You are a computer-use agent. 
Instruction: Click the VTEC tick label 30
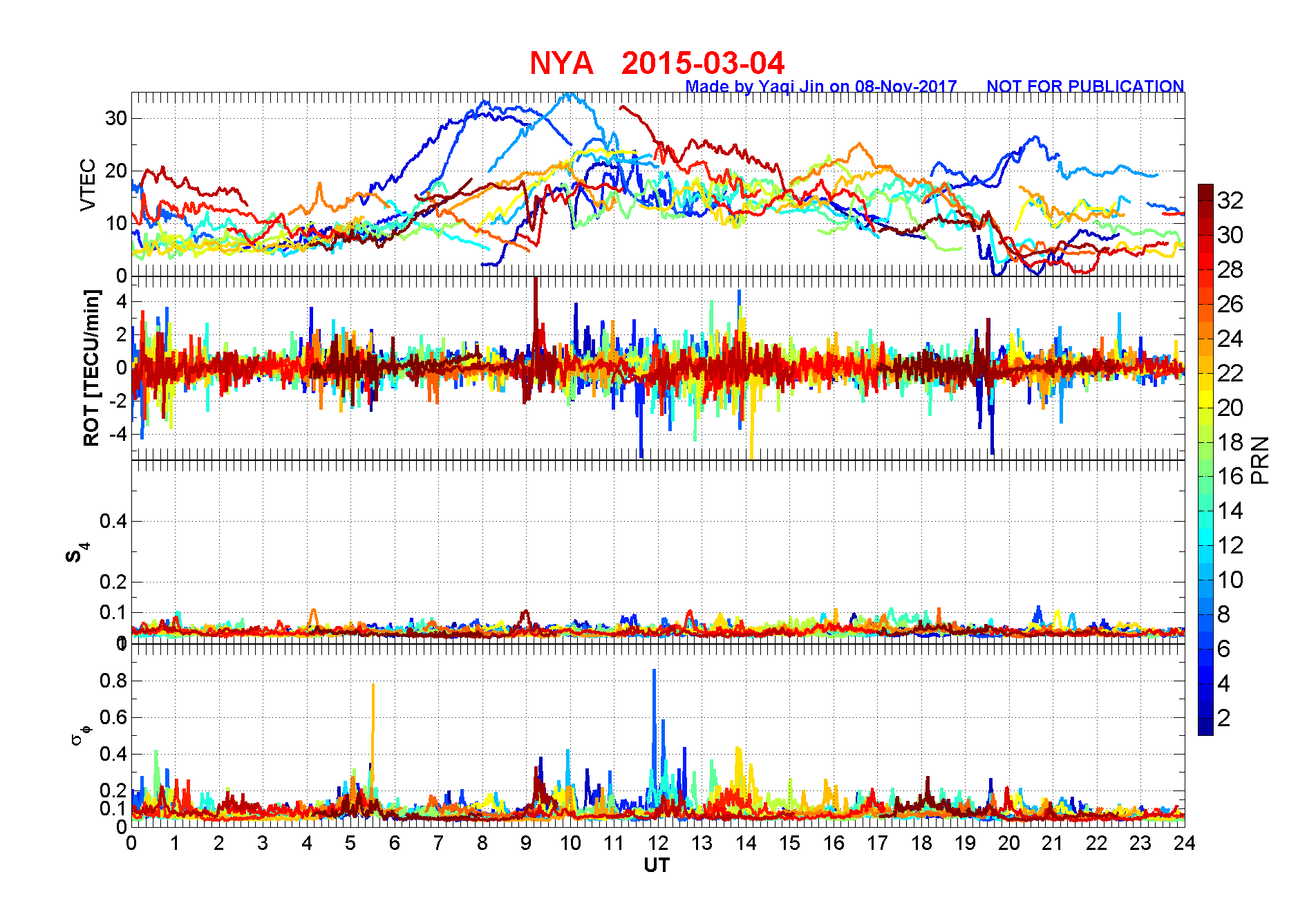[116, 118]
